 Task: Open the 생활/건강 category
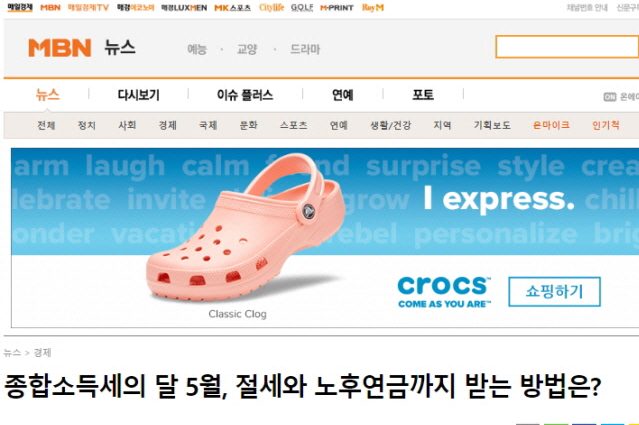pos(390,125)
